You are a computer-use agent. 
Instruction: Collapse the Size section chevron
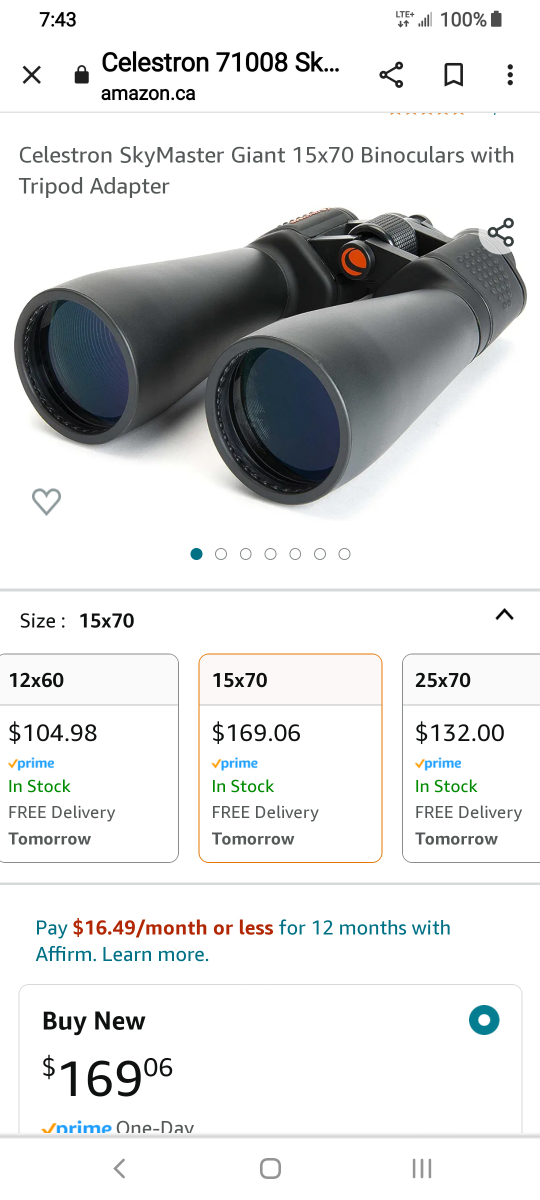coord(505,615)
